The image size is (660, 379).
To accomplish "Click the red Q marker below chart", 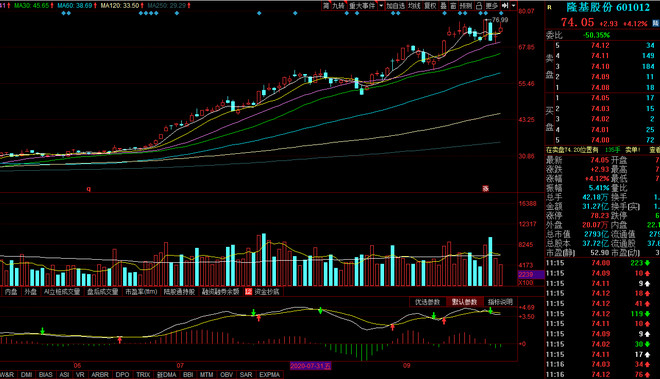I will pos(88,189).
